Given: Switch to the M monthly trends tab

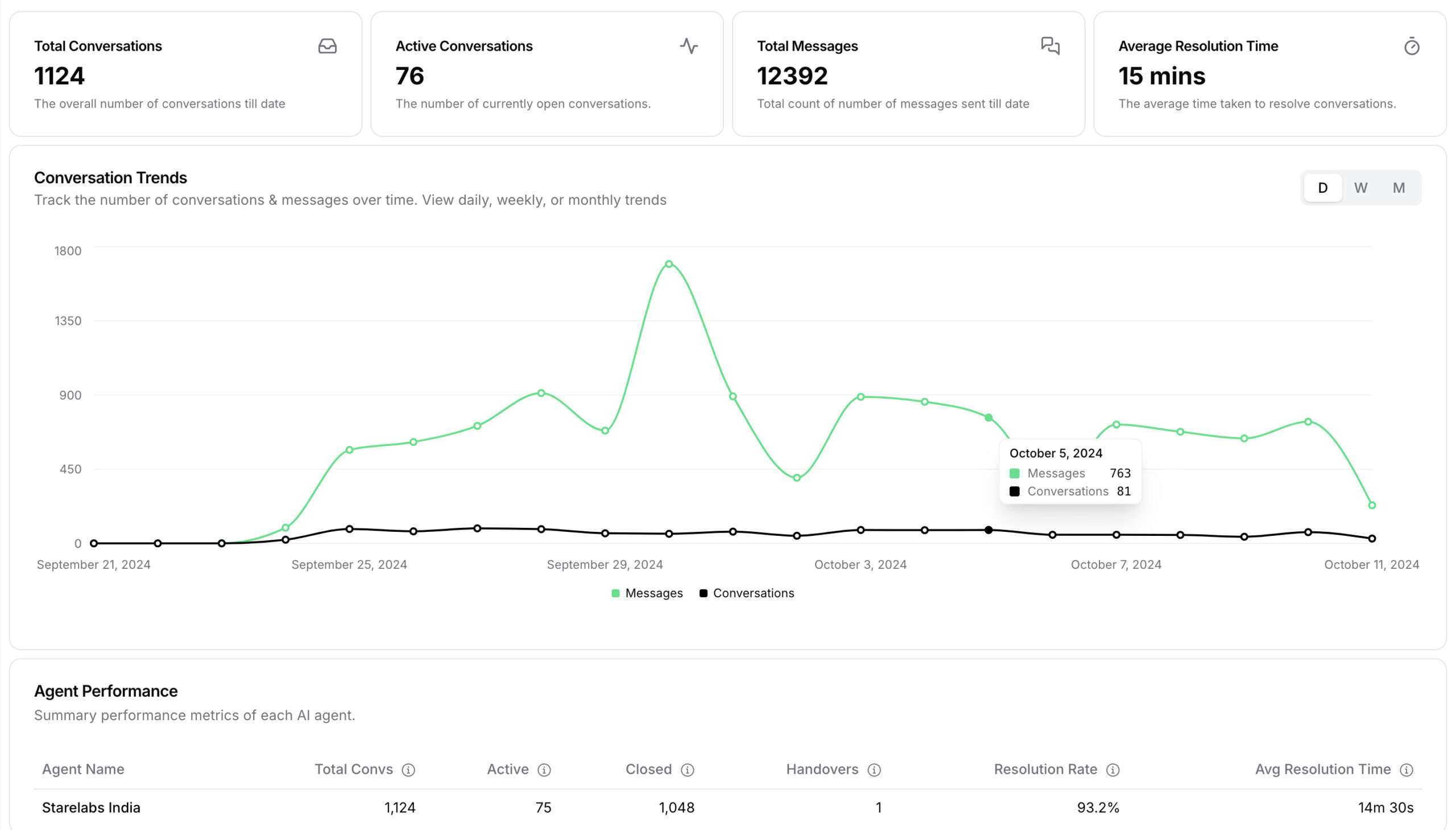Looking at the screenshot, I should tap(1399, 188).
